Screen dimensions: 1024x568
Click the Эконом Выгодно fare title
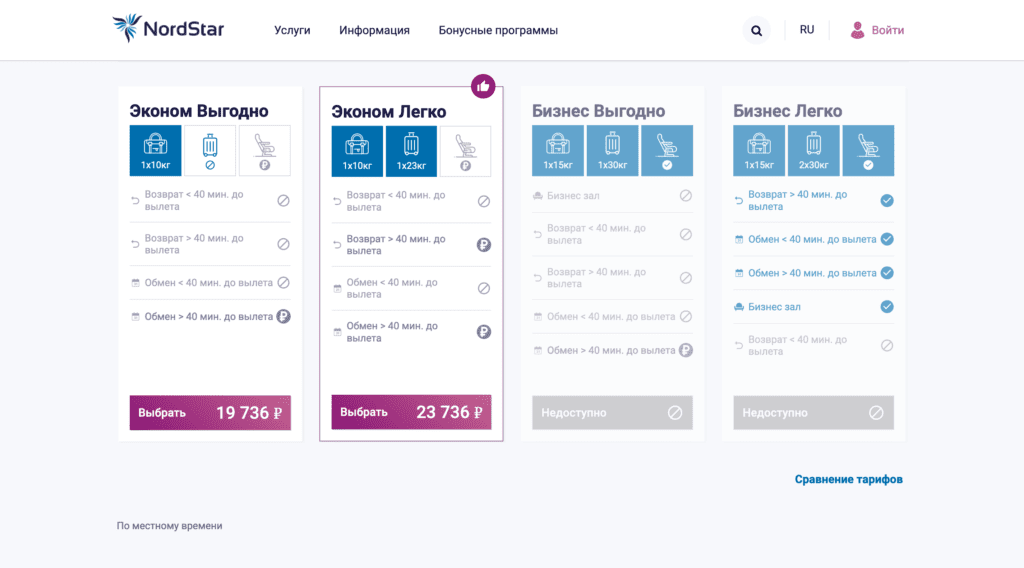pyautogui.click(x=199, y=111)
